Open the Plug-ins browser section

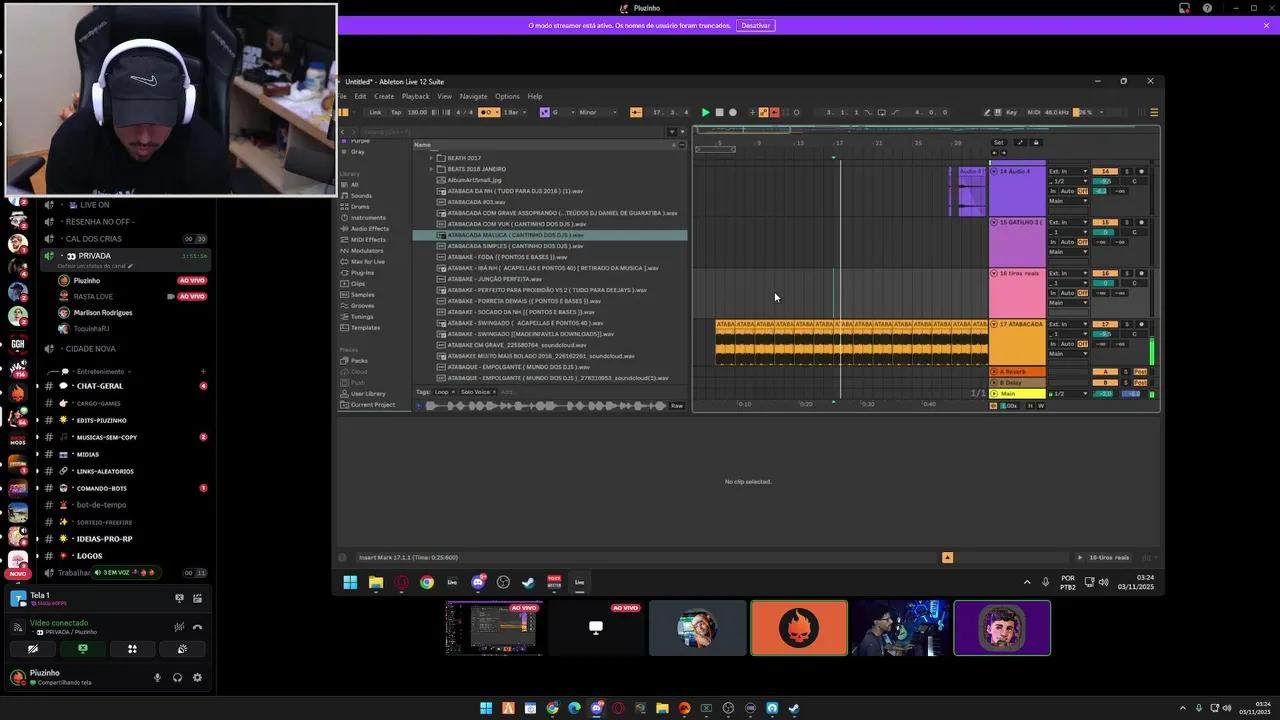(x=361, y=272)
